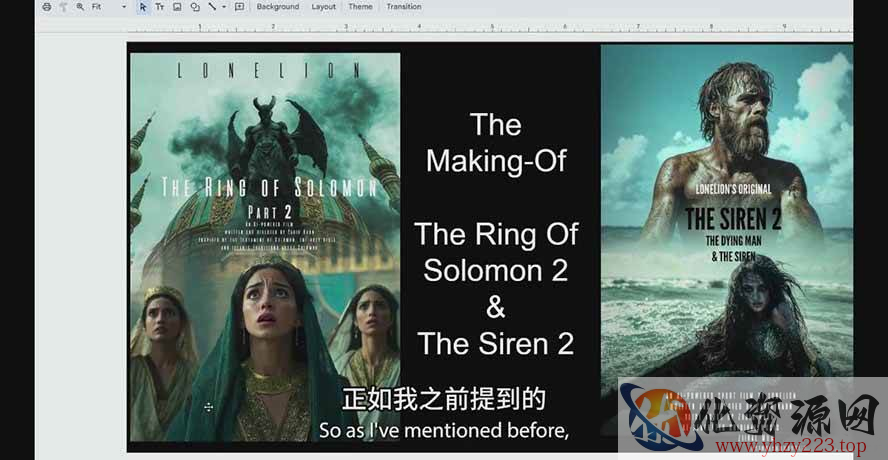Select the Line tool

pos(212,7)
